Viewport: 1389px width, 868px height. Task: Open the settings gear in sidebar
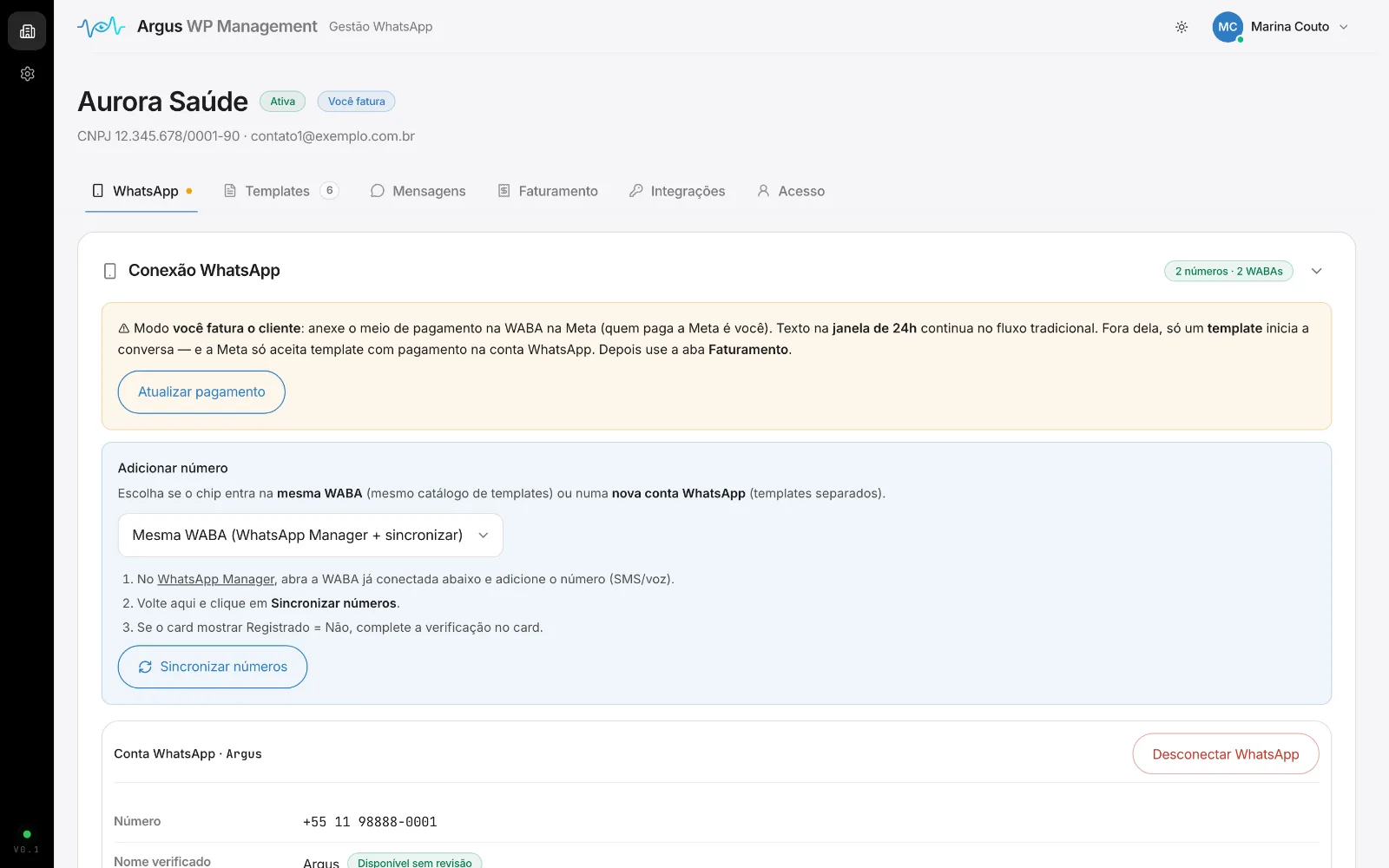[27, 74]
